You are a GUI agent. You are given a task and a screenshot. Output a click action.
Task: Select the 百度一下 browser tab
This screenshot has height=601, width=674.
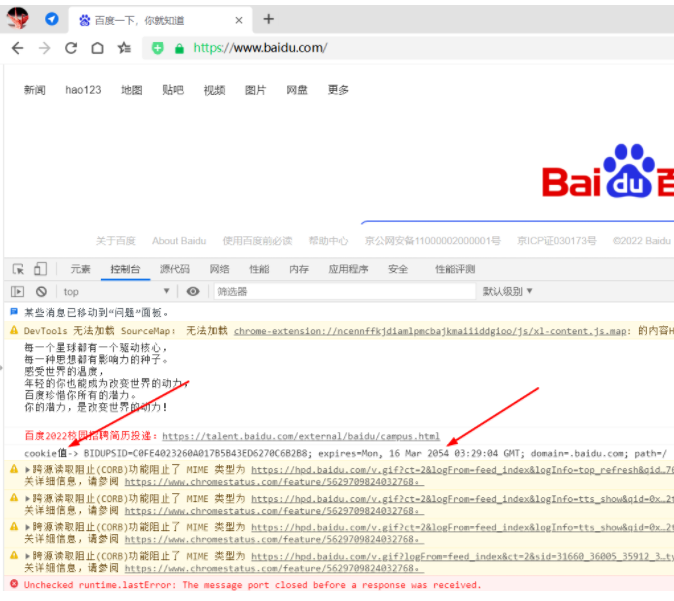(x=160, y=20)
